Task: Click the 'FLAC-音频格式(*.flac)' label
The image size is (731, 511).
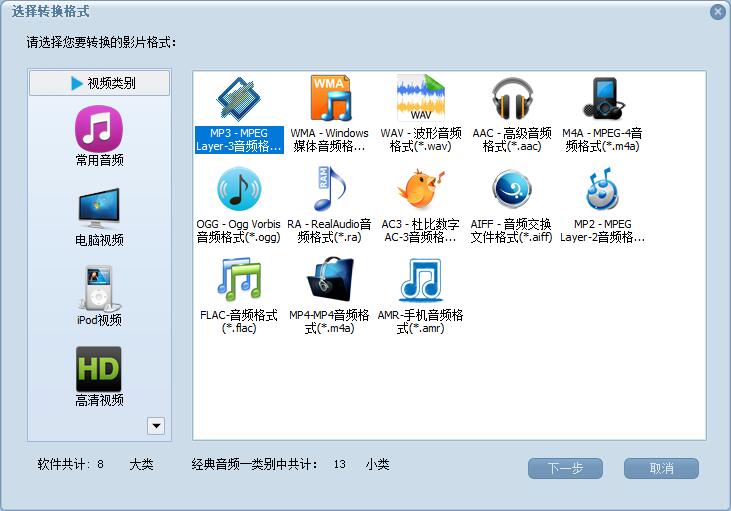Action: (239, 322)
